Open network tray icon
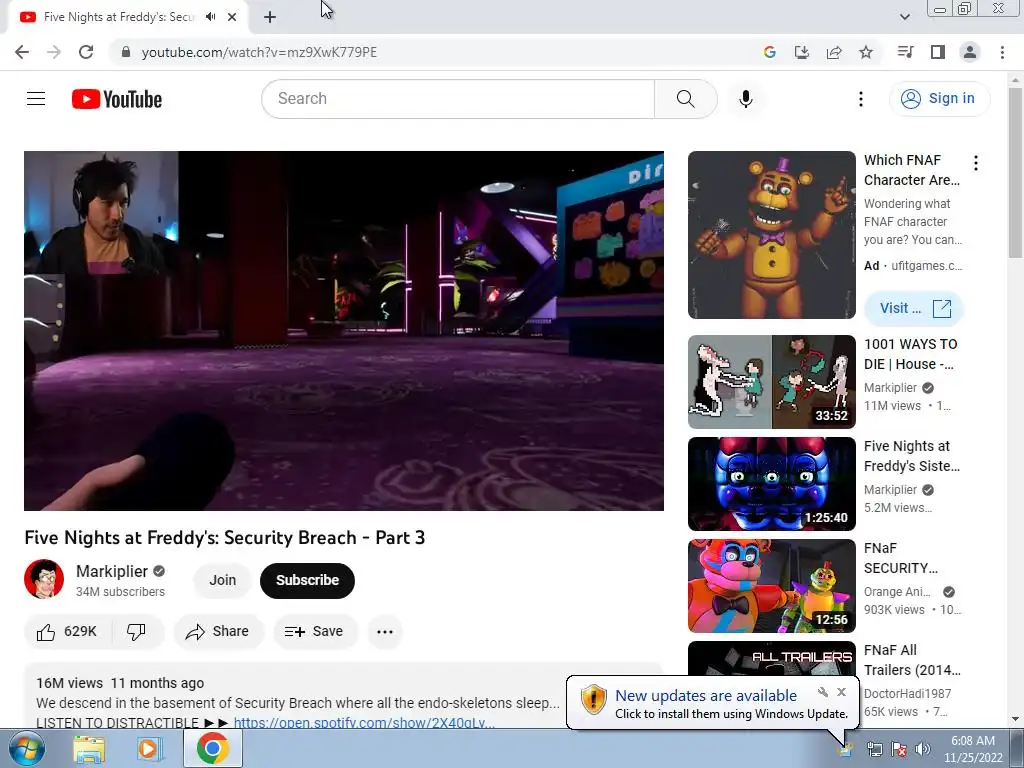The height and width of the screenshot is (768, 1024). (874, 750)
